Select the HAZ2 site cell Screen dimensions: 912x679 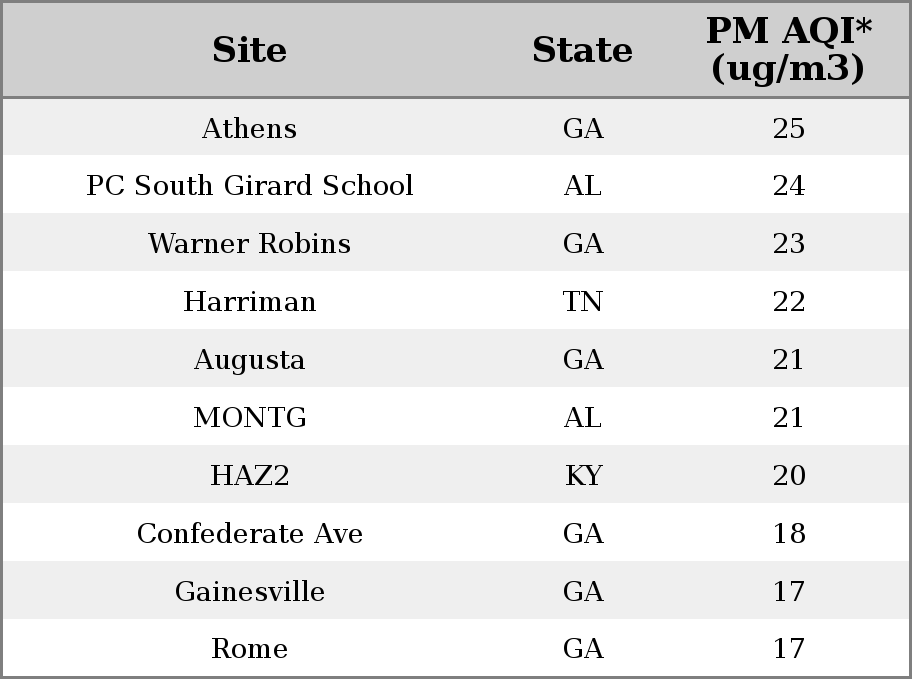250,475
